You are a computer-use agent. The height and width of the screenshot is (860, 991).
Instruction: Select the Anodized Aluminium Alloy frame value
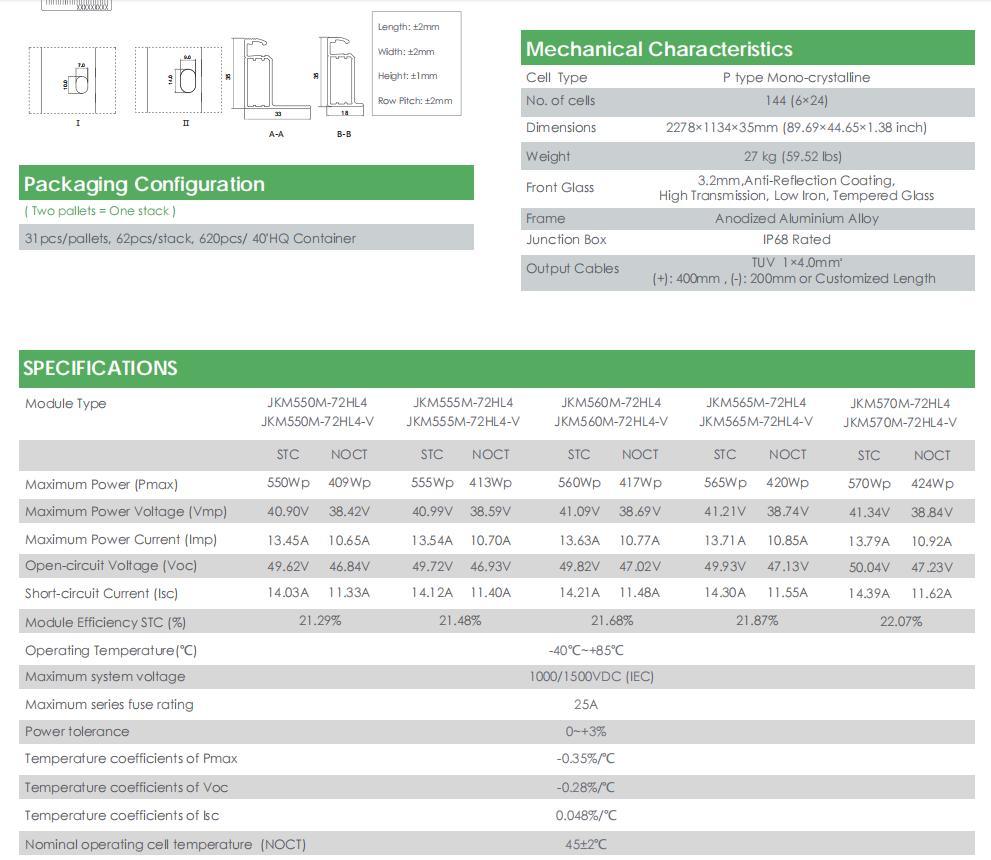click(x=796, y=218)
